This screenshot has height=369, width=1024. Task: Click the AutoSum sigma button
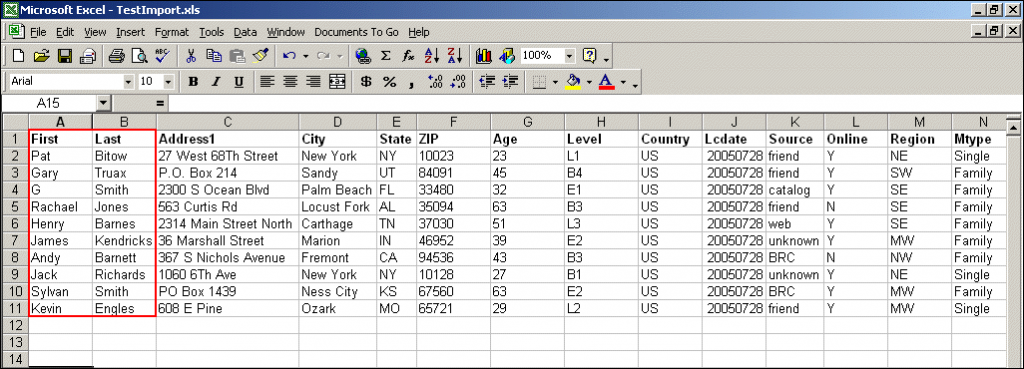(x=386, y=56)
